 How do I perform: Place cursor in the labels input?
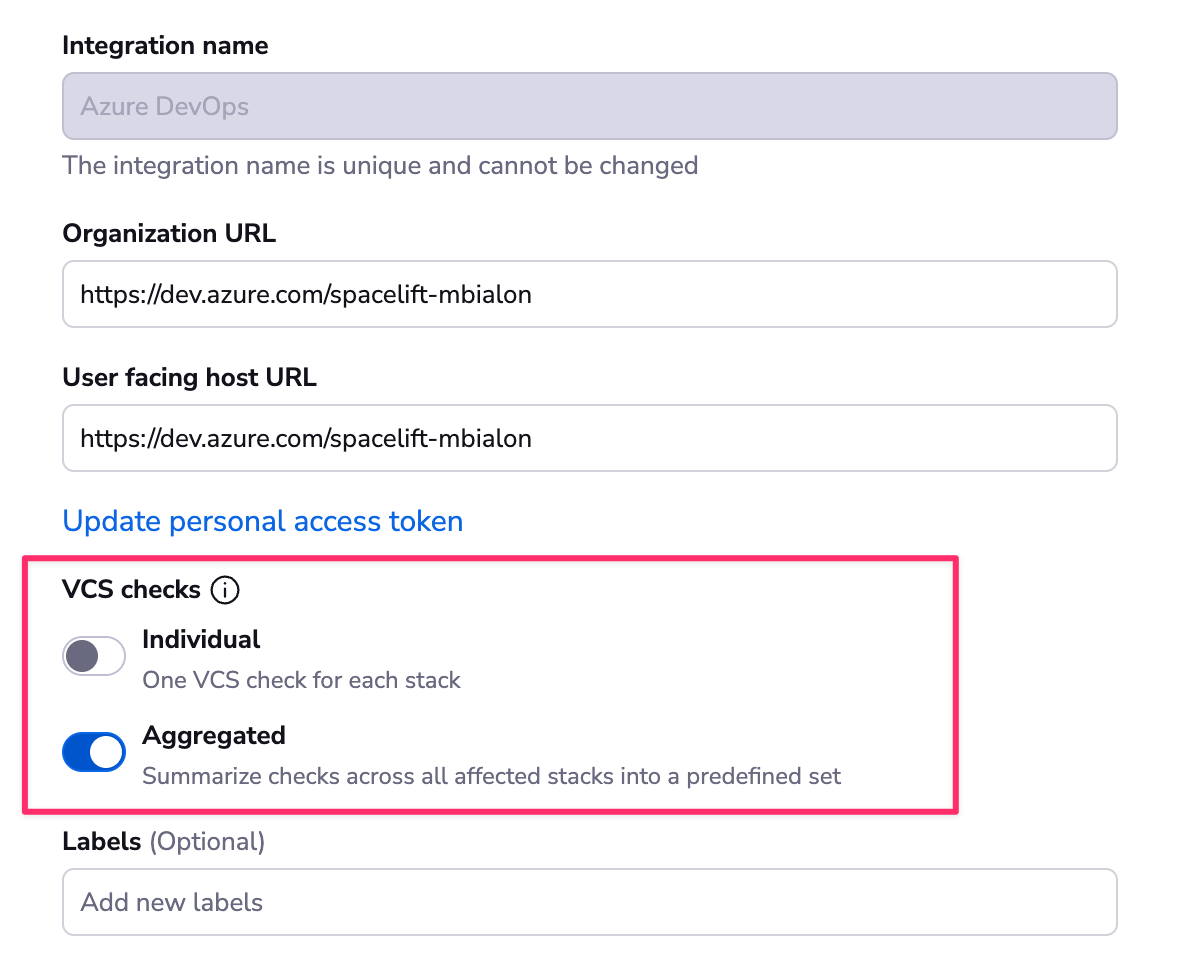pyautogui.click(x=590, y=902)
